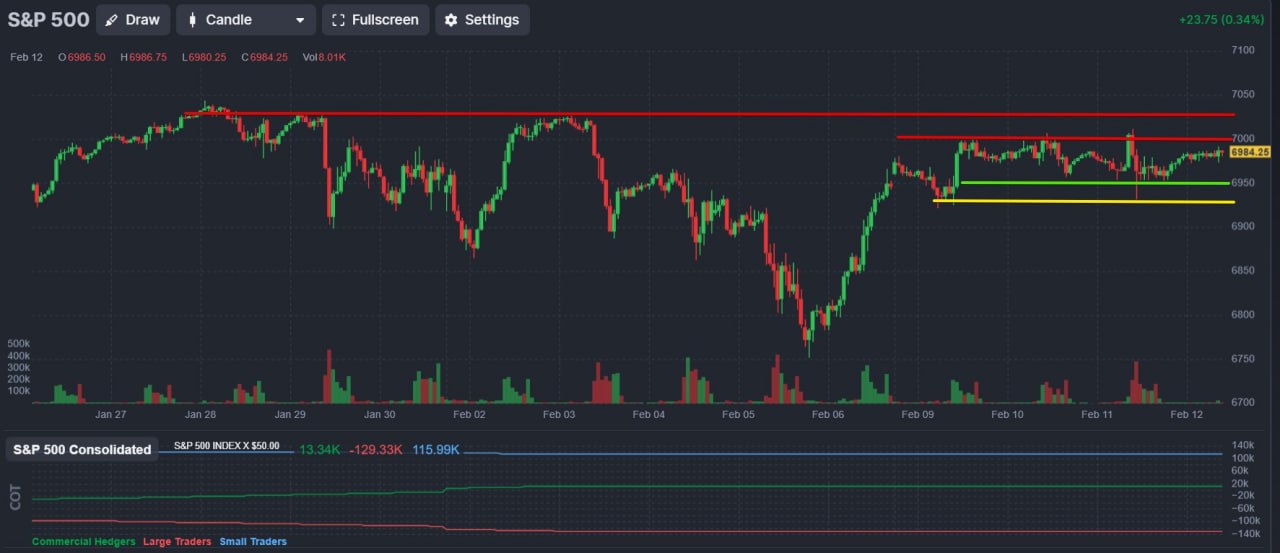Select the short red line at 7000

tap(1065, 138)
